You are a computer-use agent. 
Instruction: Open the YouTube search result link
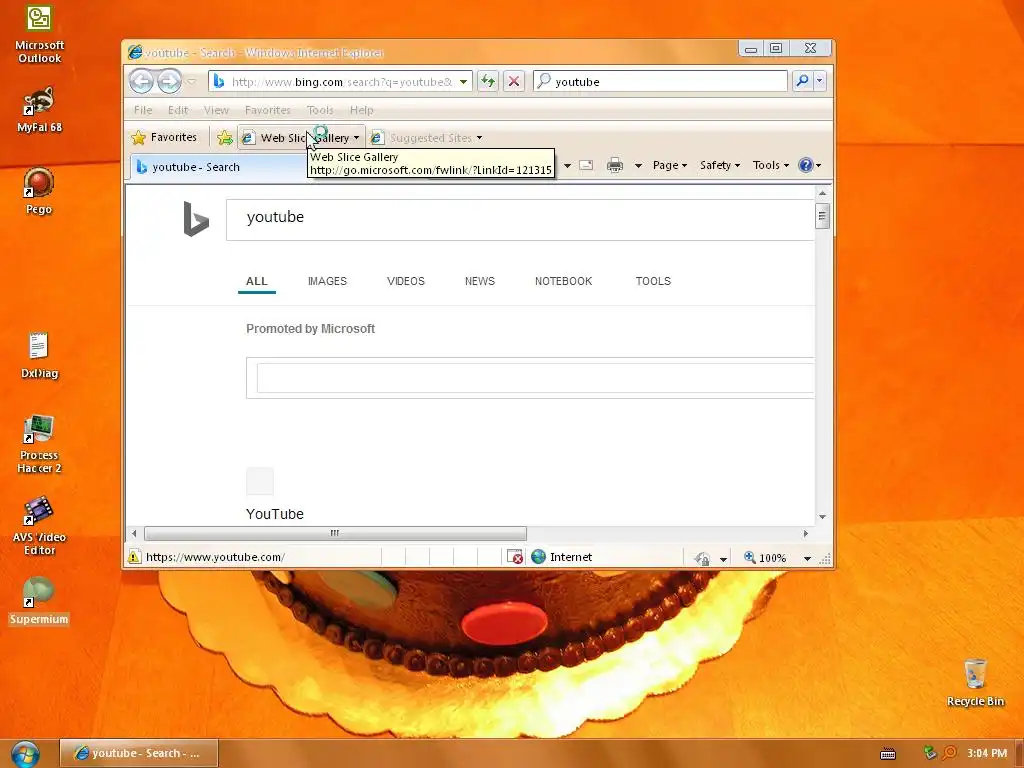(275, 514)
